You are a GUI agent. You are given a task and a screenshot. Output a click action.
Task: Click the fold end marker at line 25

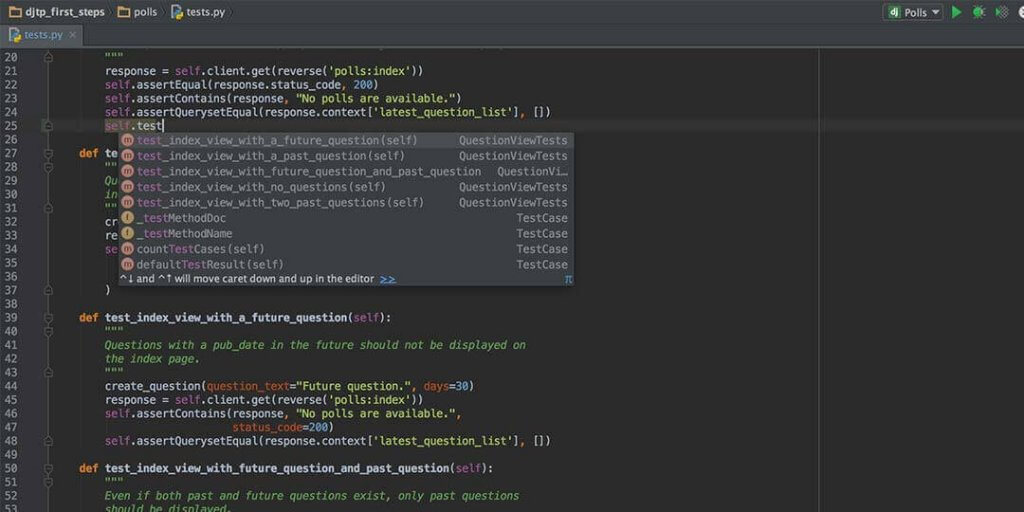pyautogui.click(x=48, y=126)
